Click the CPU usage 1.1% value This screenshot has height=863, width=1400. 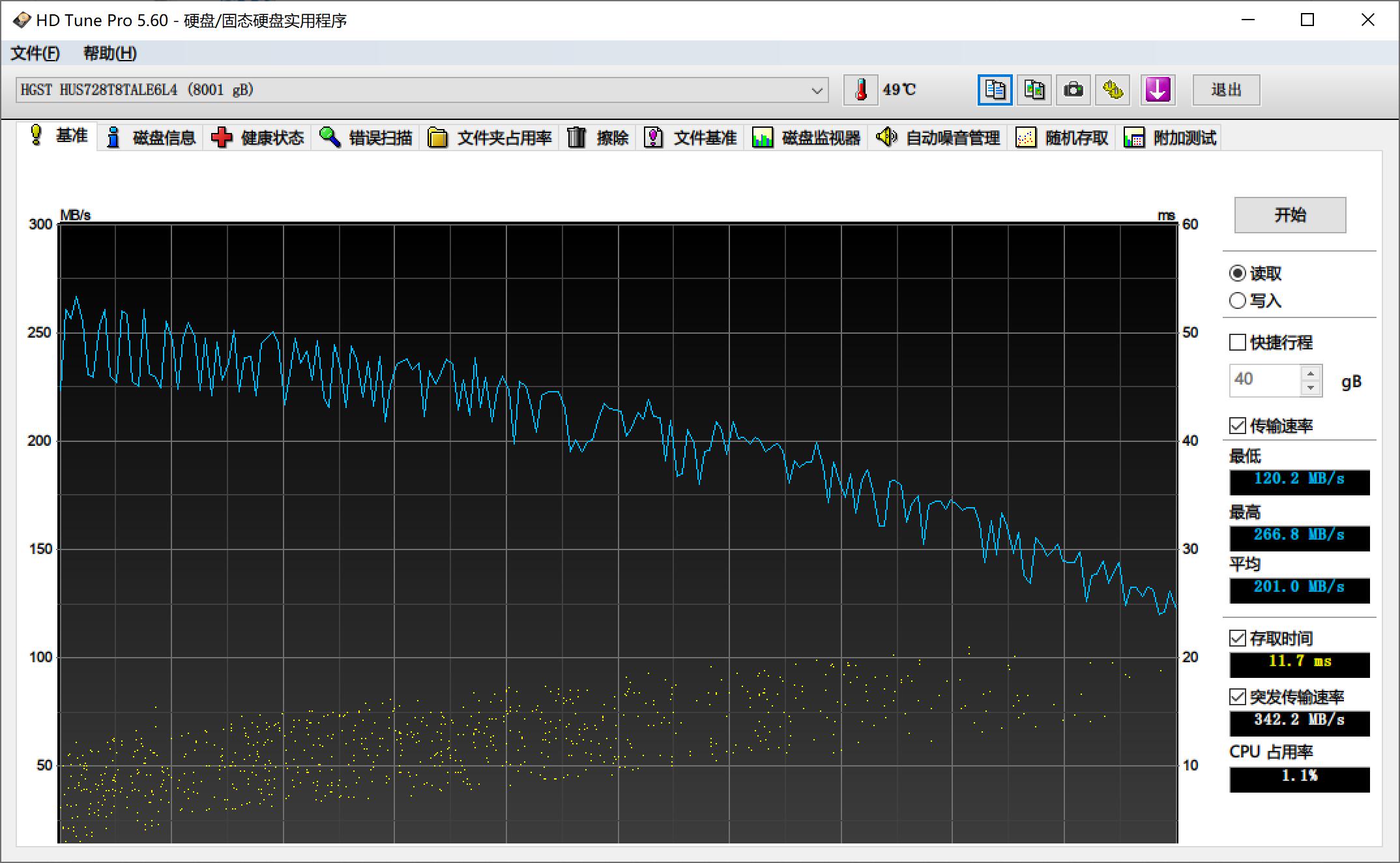1299,779
